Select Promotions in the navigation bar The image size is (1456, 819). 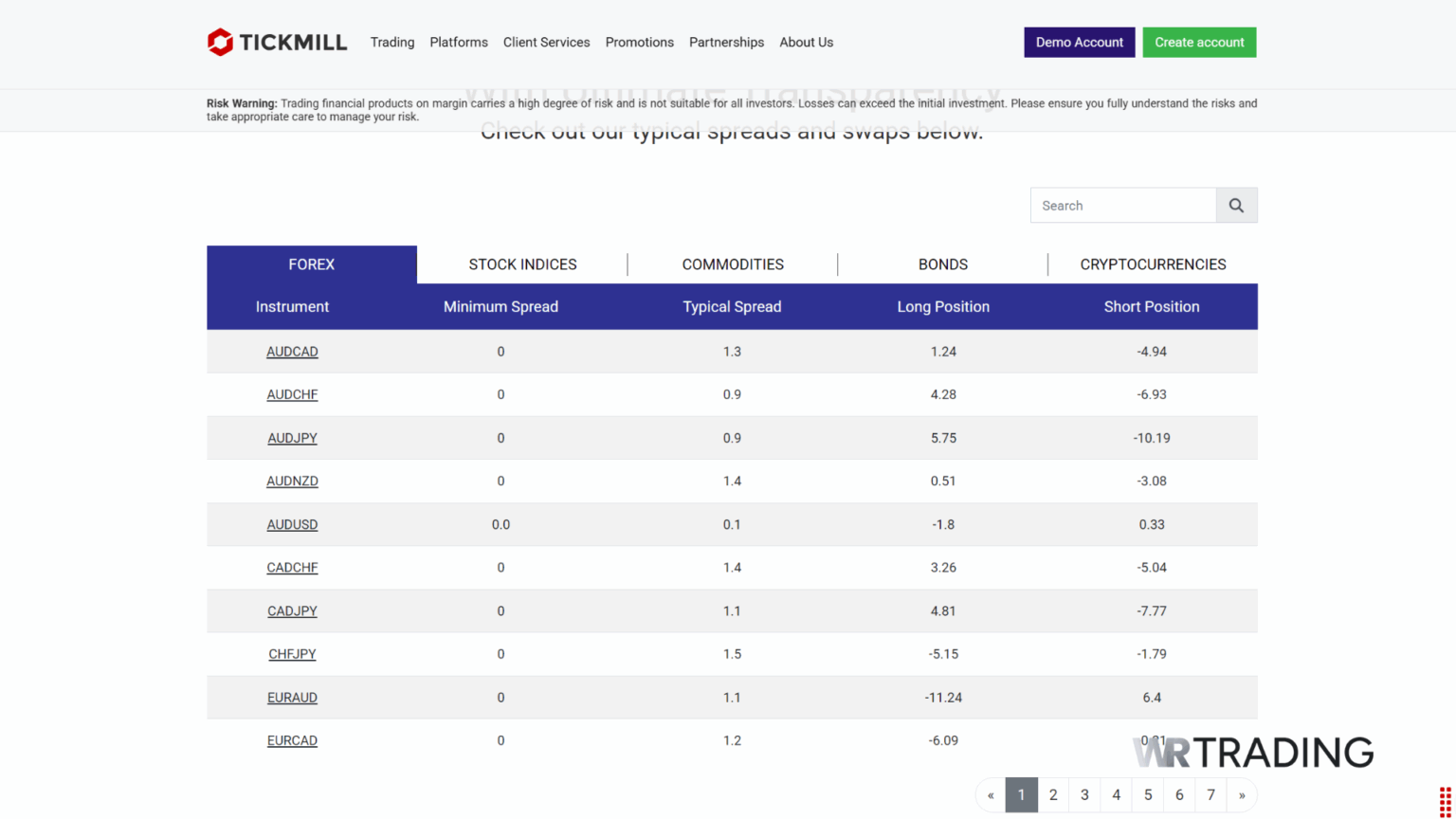[639, 42]
